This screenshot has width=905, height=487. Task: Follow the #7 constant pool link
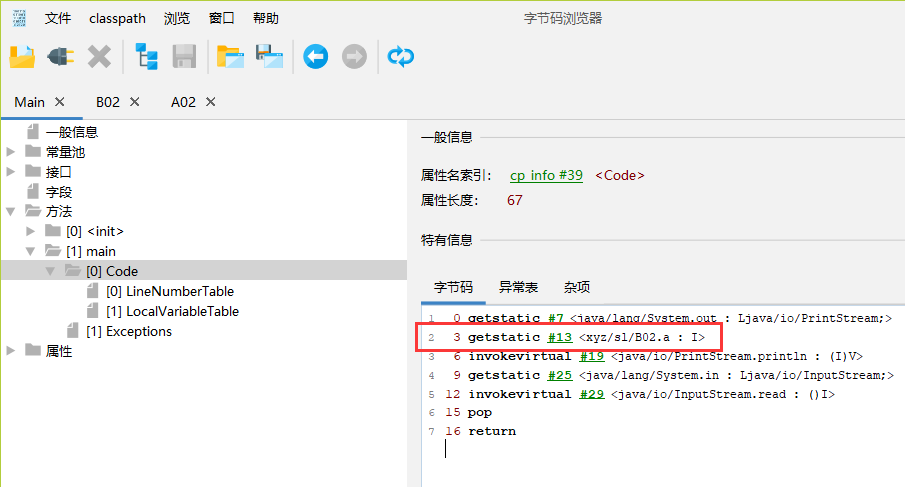click(x=556, y=318)
